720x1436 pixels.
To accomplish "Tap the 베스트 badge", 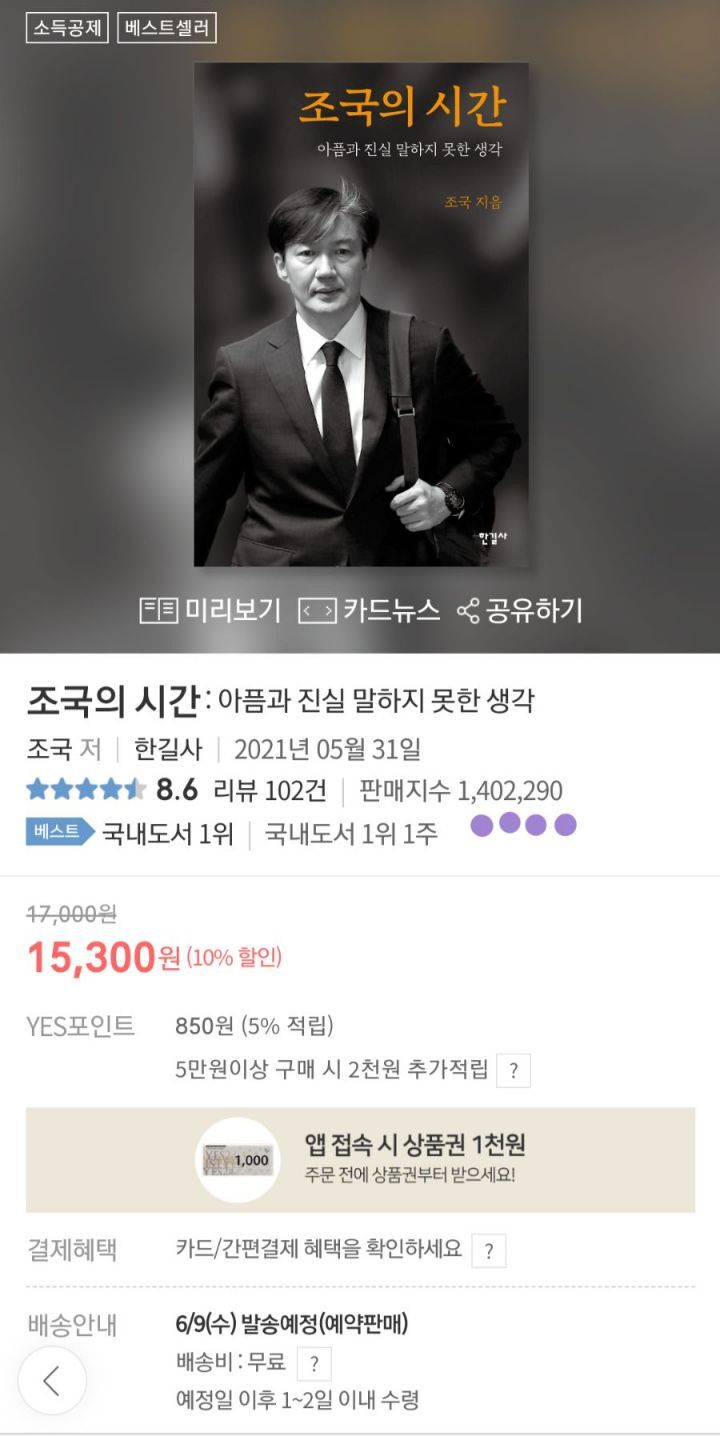I will coord(58,832).
